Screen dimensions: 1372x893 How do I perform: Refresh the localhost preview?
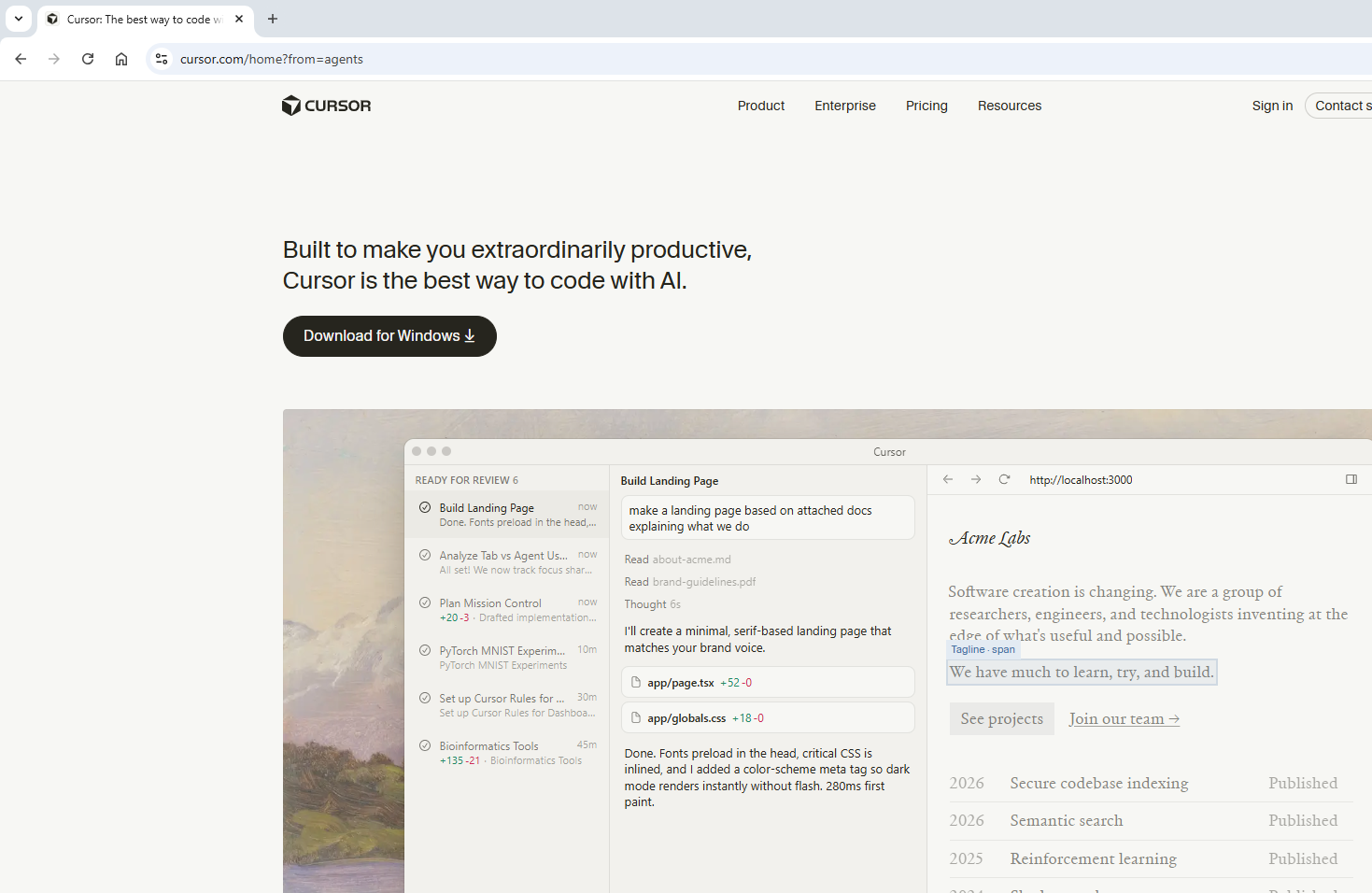tap(1004, 480)
